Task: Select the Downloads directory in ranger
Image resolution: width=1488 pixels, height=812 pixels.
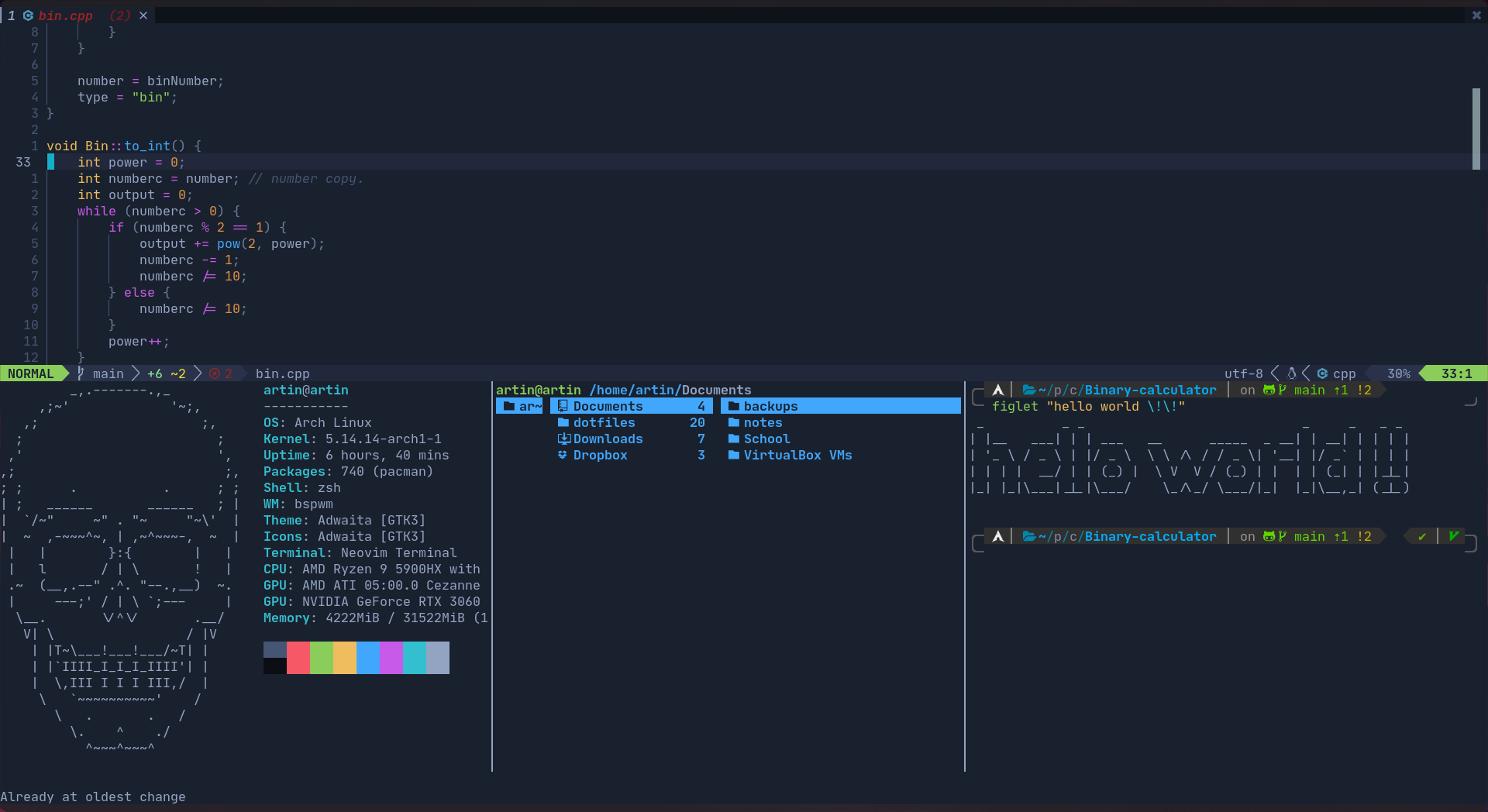Action: [x=632, y=439]
